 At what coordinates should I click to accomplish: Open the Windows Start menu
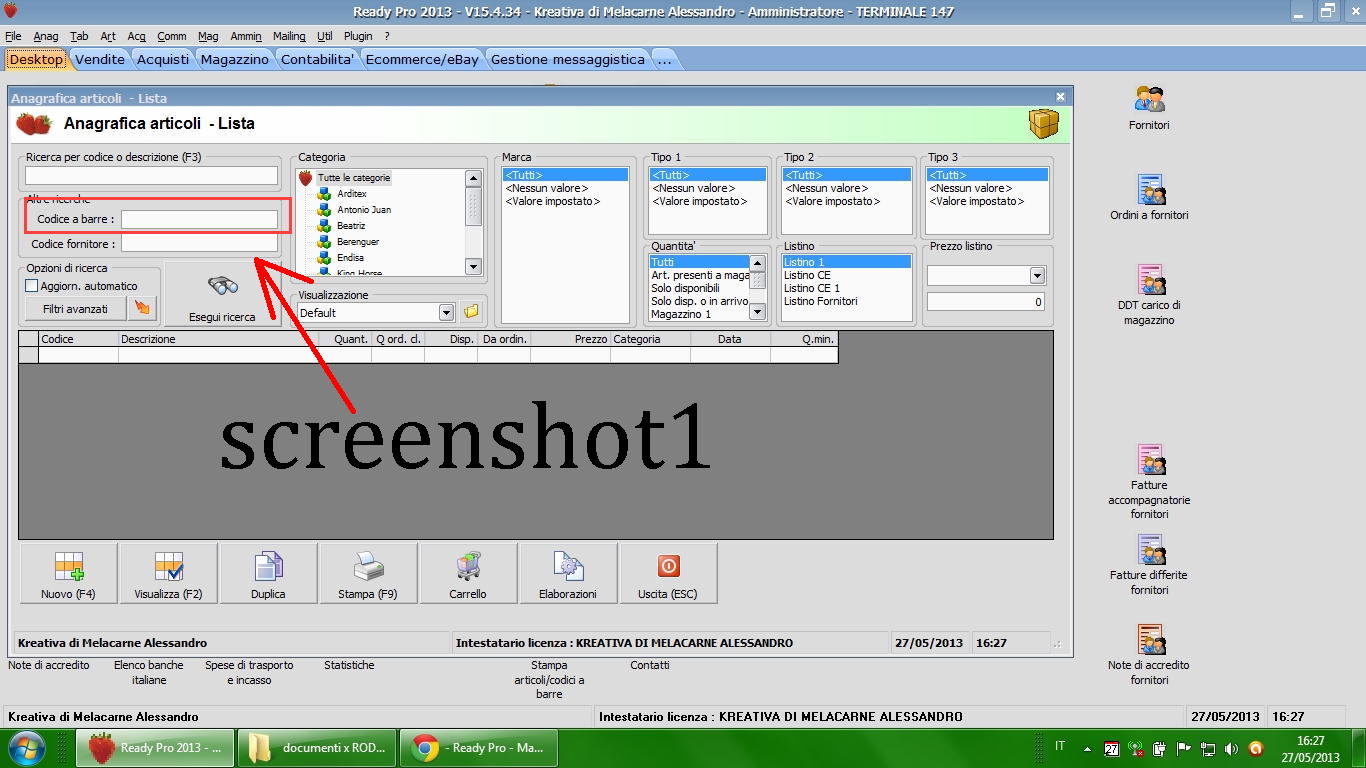(26, 748)
